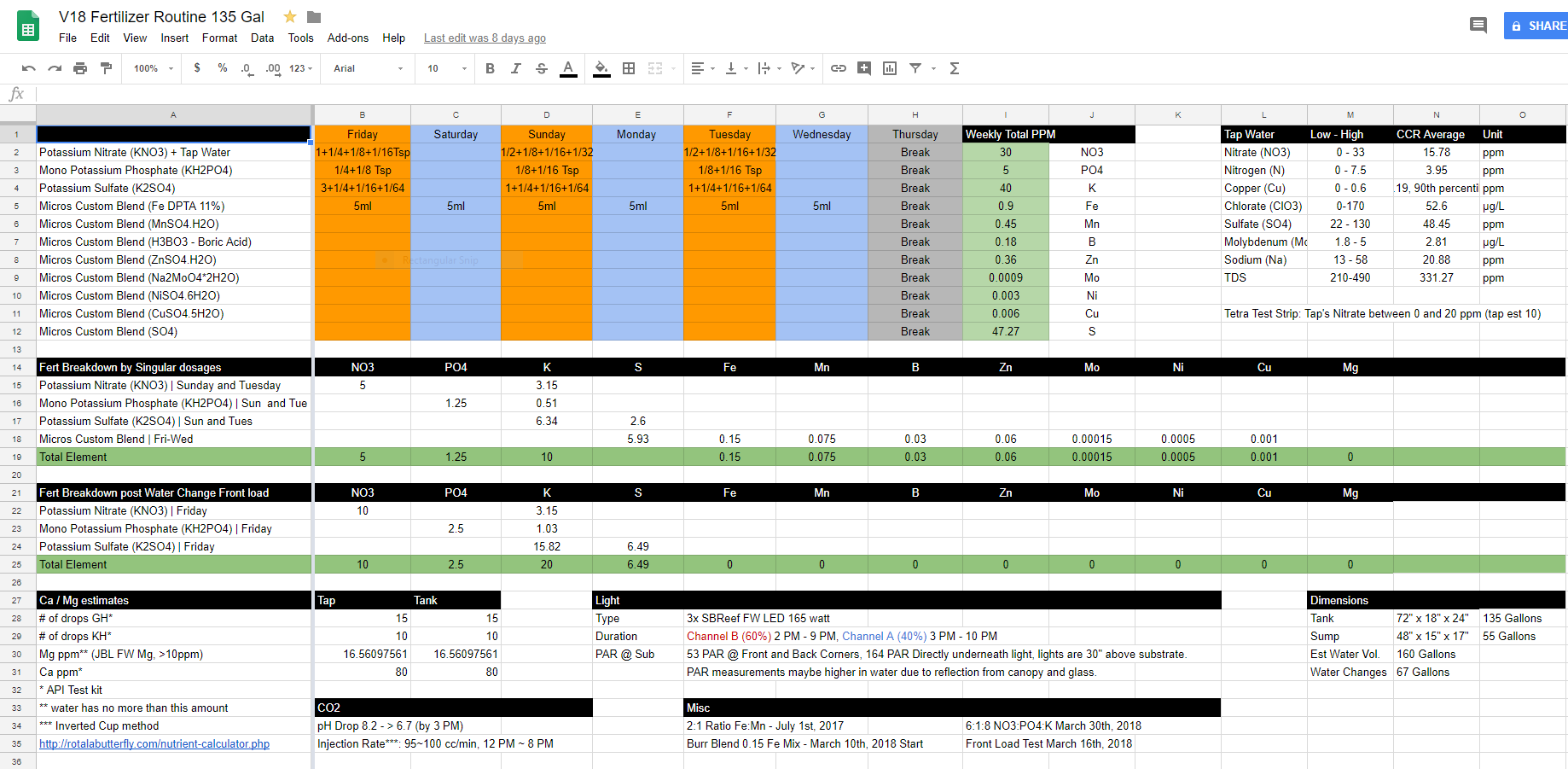The width and height of the screenshot is (1568, 769).
Task: Toggle bold formatting
Action: tap(490, 68)
